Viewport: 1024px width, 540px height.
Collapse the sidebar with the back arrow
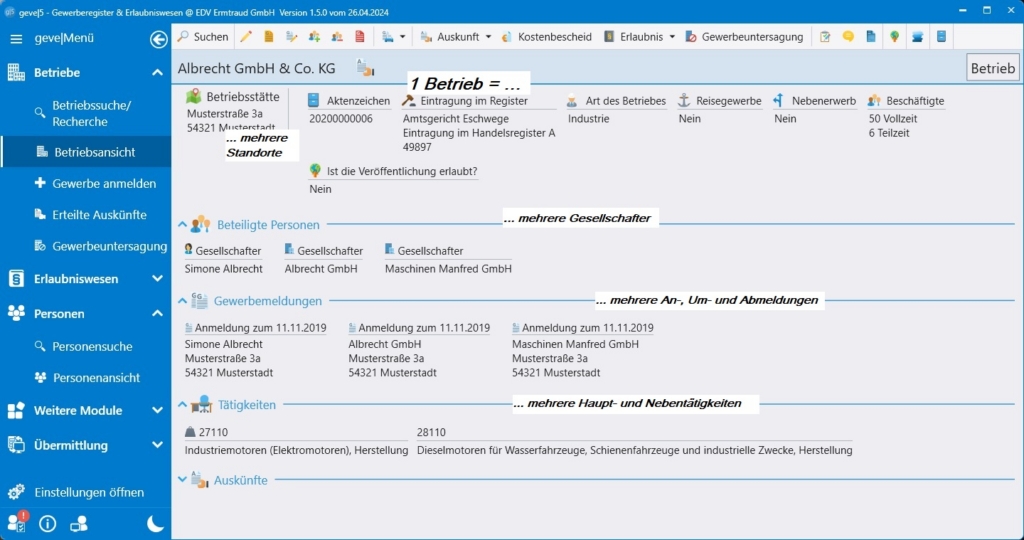(158, 39)
